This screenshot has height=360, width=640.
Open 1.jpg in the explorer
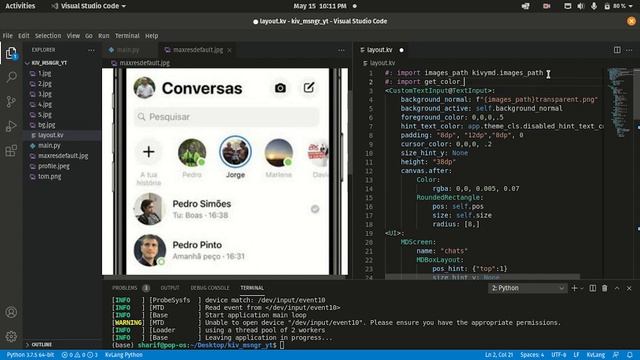point(44,73)
